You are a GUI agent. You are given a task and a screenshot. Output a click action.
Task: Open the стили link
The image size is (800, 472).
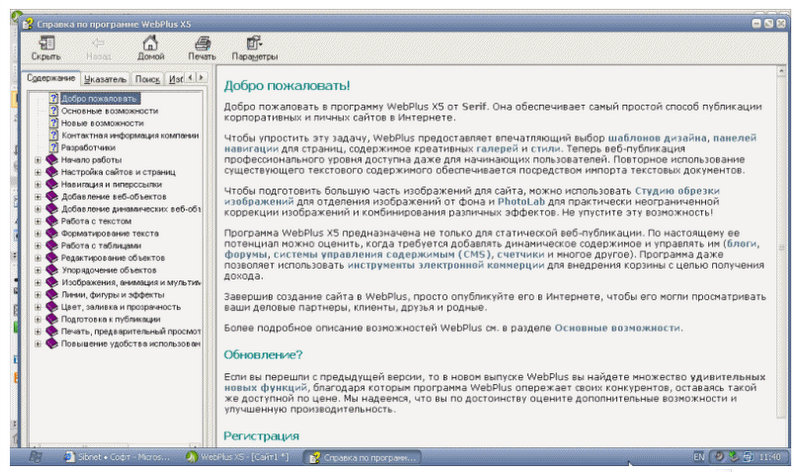tap(545, 148)
